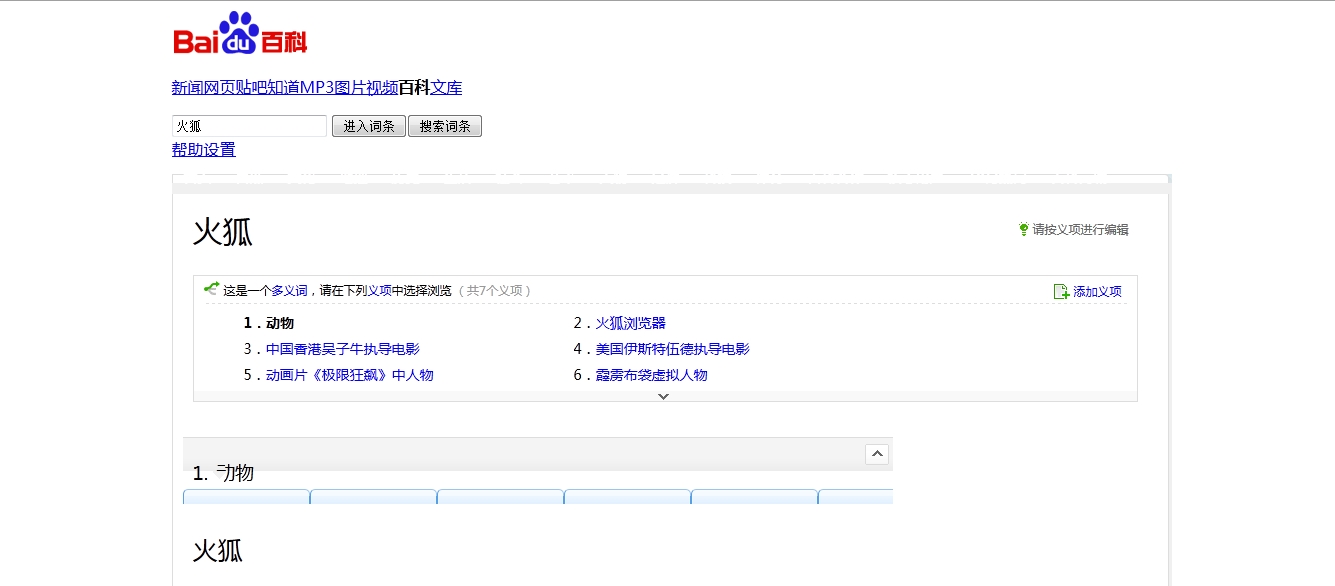Open meaning 美国伊斯特伍德执导电影
1335x586 pixels.
[x=673, y=349]
